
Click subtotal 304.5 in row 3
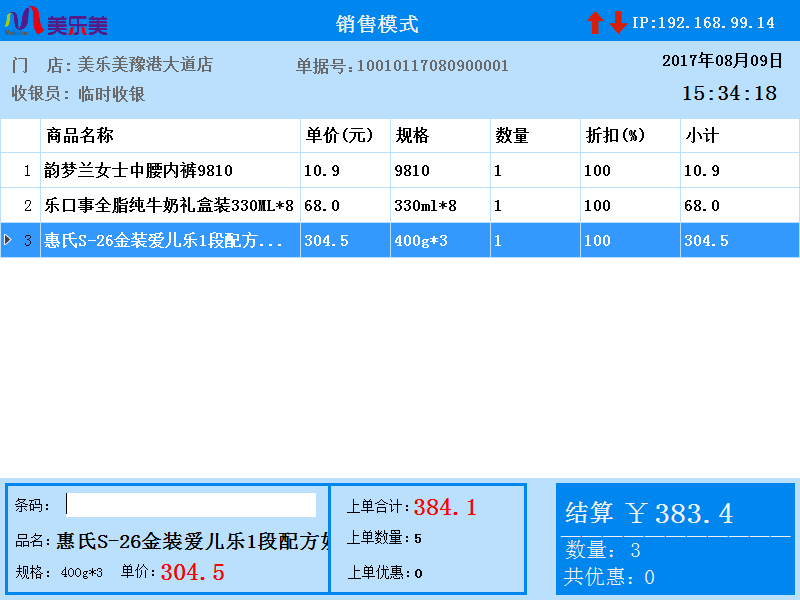[740, 240]
